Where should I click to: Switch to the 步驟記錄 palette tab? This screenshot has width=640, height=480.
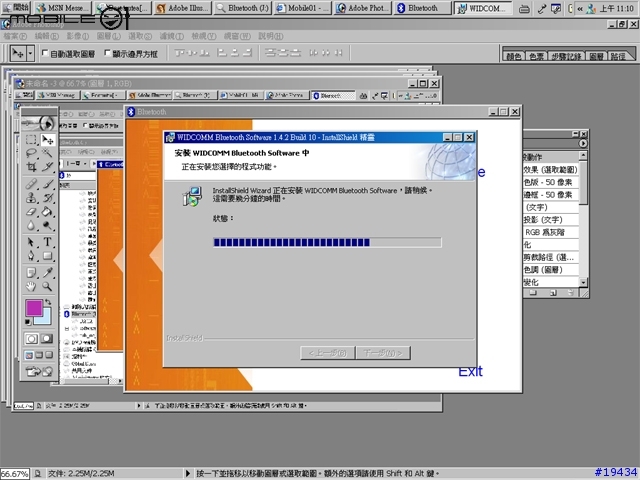pos(566,56)
